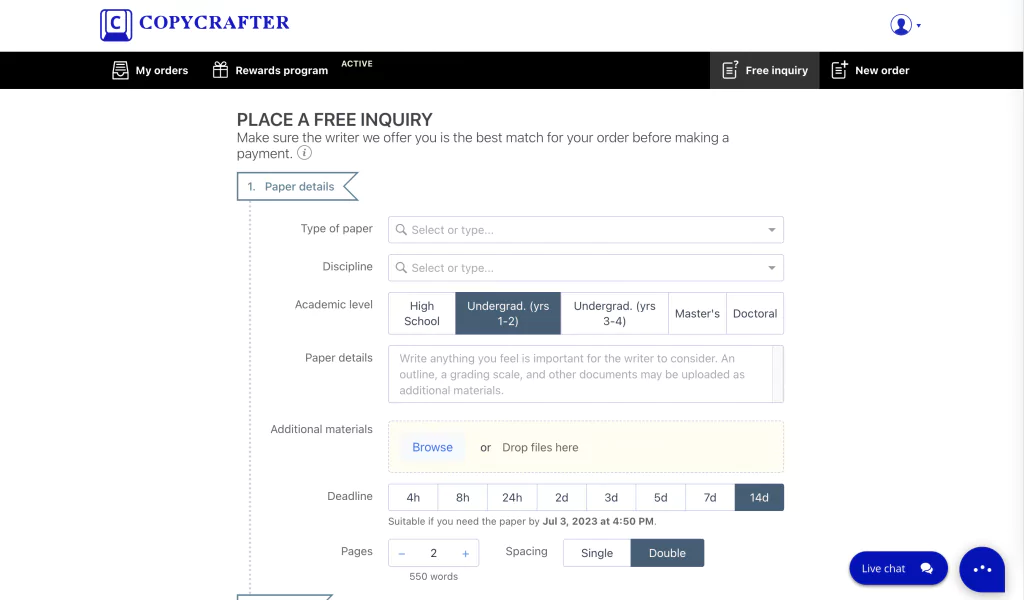1024x600 pixels.
Task: Click the Free inquiry document icon
Action: click(x=730, y=70)
